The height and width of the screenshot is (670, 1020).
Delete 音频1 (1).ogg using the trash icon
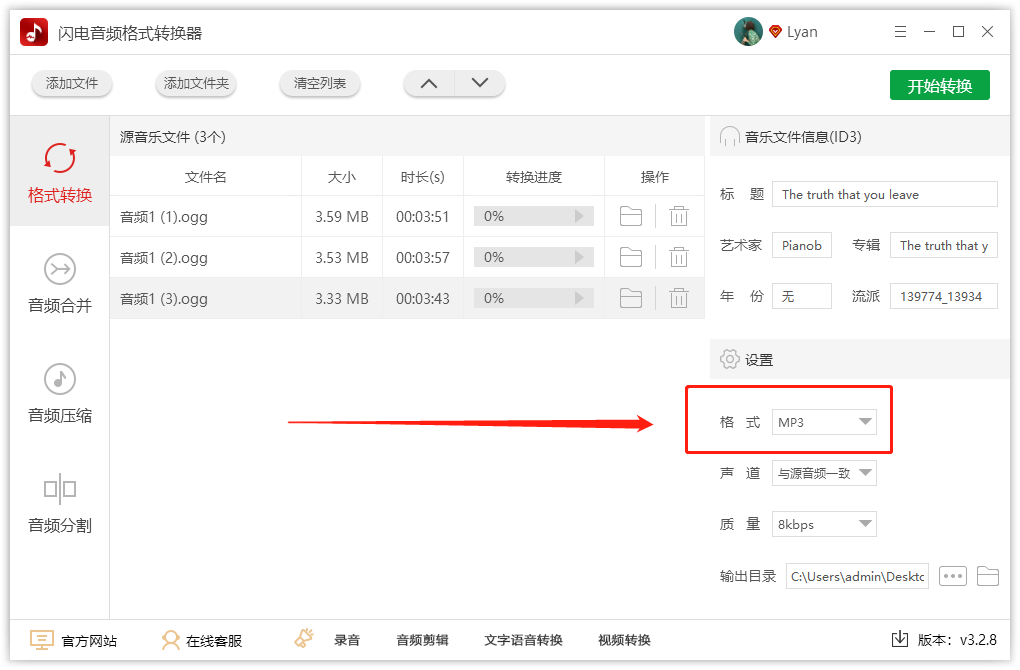[x=678, y=216]
